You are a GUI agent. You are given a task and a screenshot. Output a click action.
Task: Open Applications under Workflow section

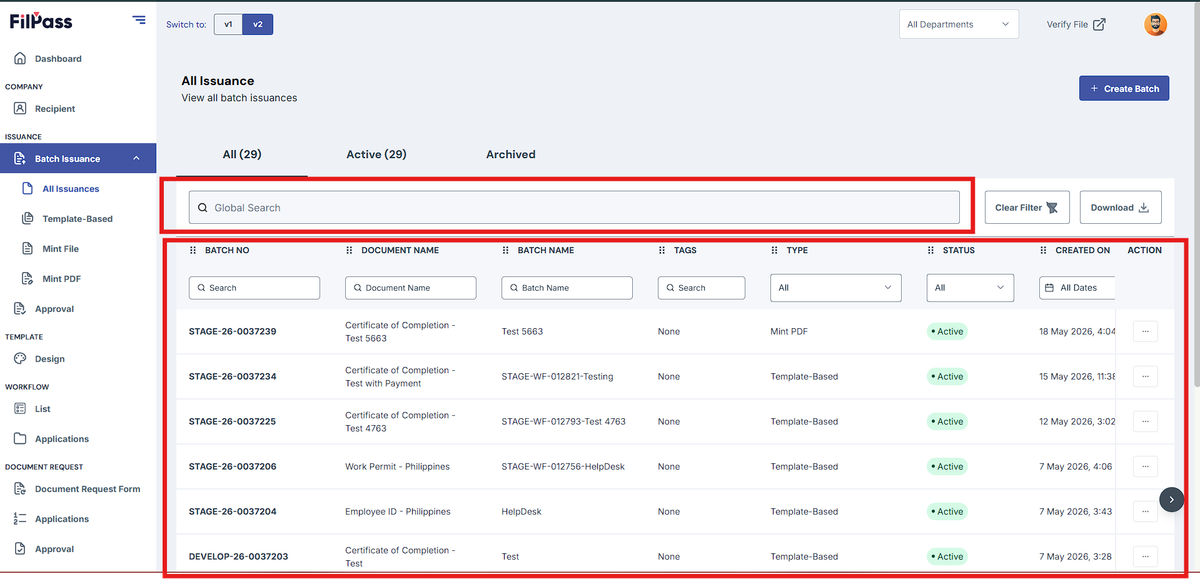pyautogui.click(x=61, y=439)
